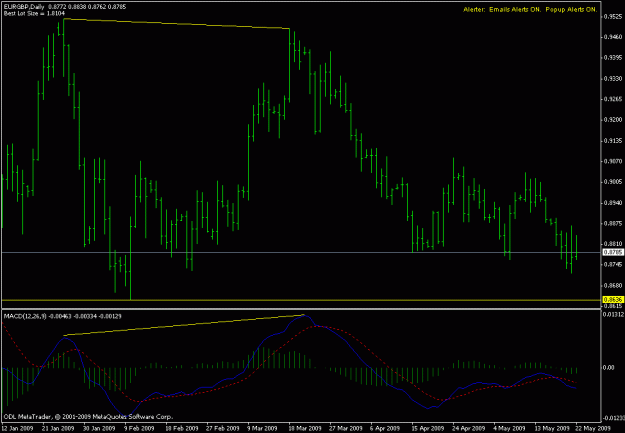
Task: Click the 0.8680 price axis label
Action: pyautogui.click(x=613, y=285)
